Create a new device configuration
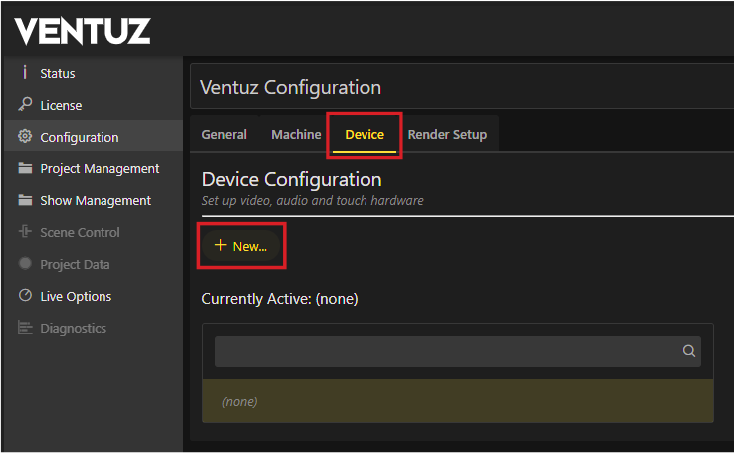 (241, 246)
